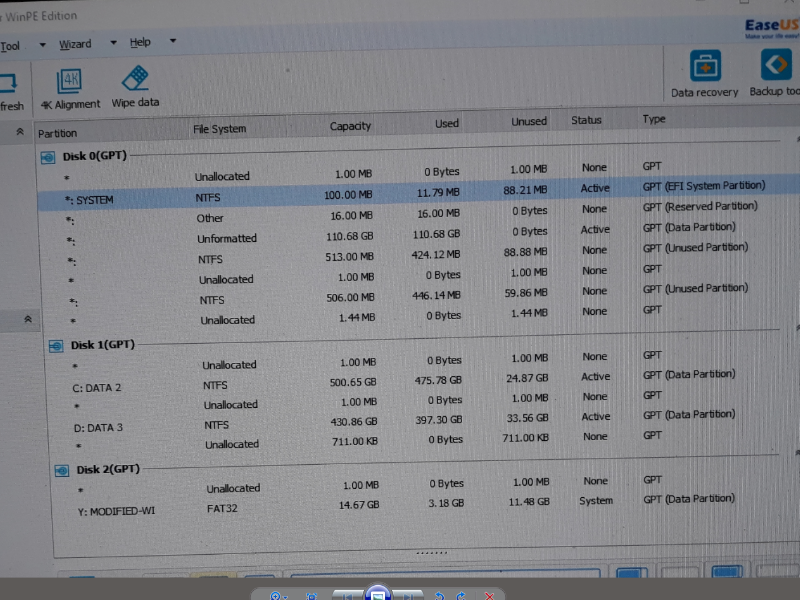Click the Disk 1(GPT) disk icon
This screenshot has height=600, width=800.
(56, 346)
